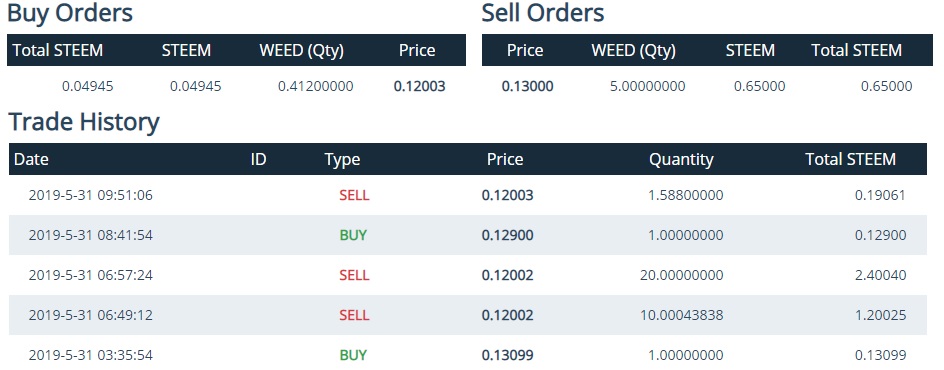Screen dimensions: 944x370
Task: Click the sell order quantity 5.00000000
Action: (647, 86)
